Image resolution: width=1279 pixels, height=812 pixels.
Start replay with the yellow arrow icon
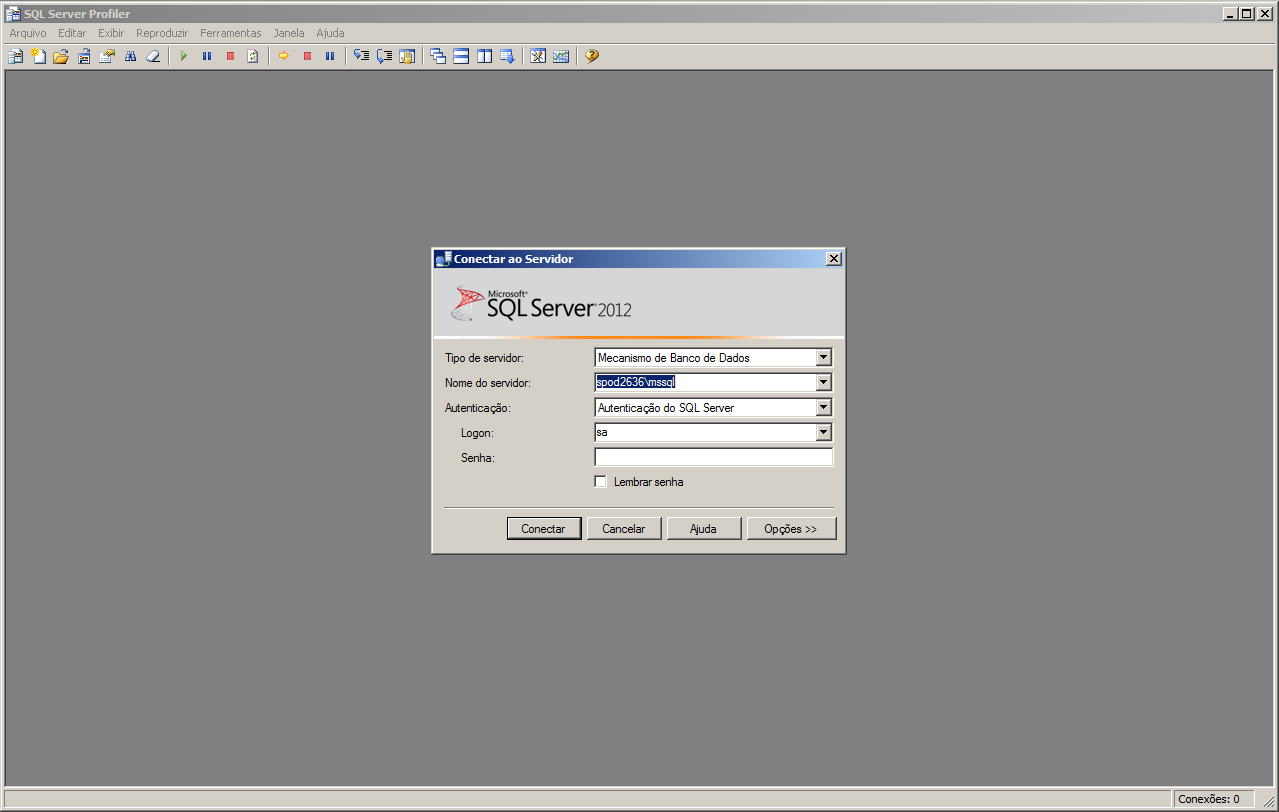[284, 56]
